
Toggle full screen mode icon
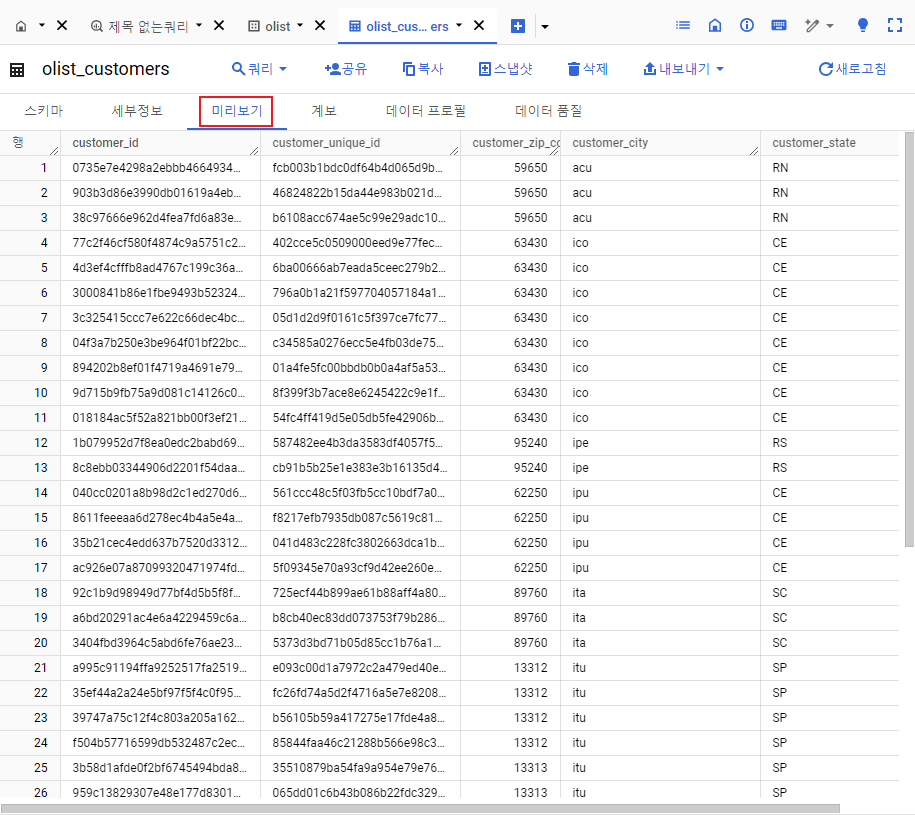click(x=895, y=25)
